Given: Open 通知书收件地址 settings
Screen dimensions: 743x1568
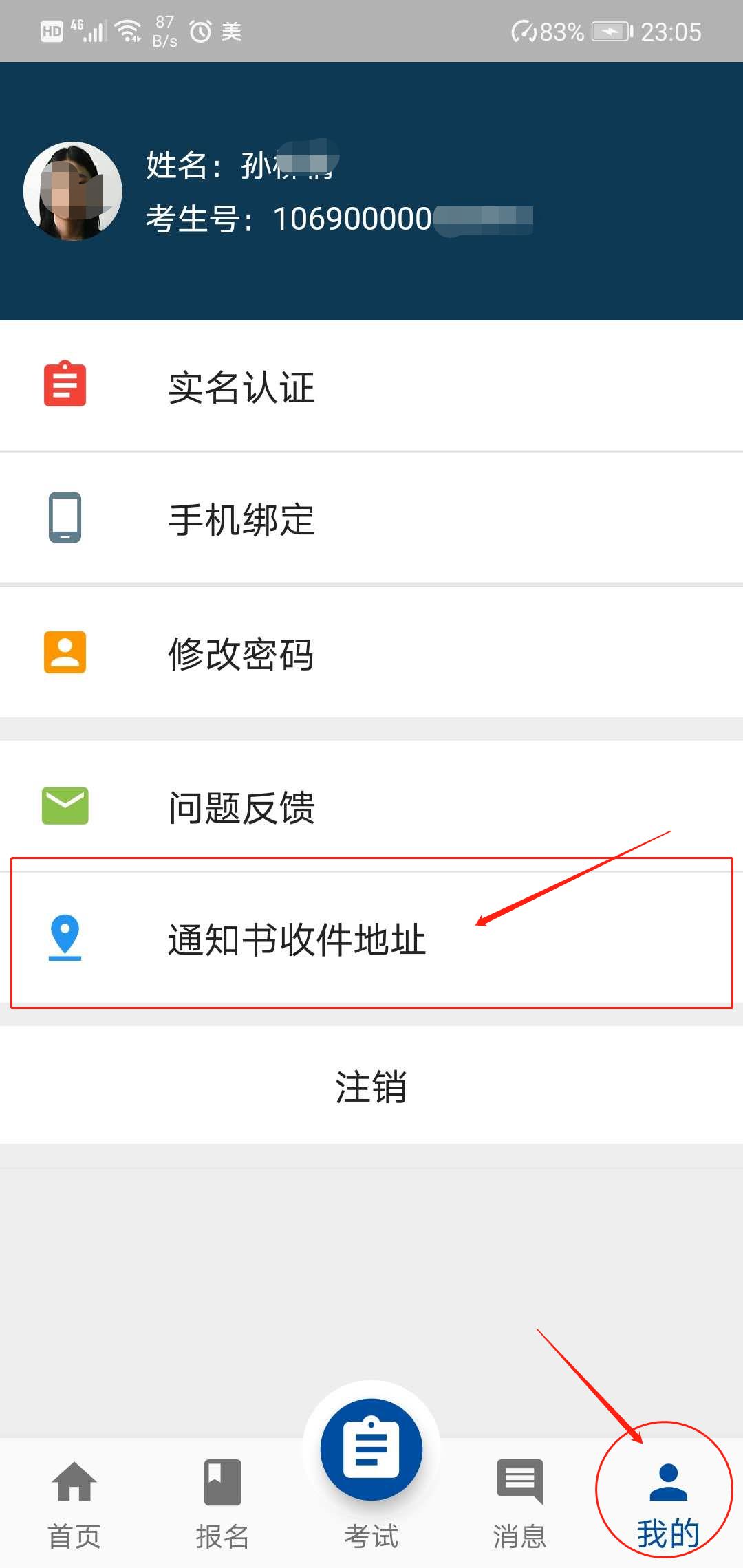Looking at the screenshot, I should click(x=371, y=938).
